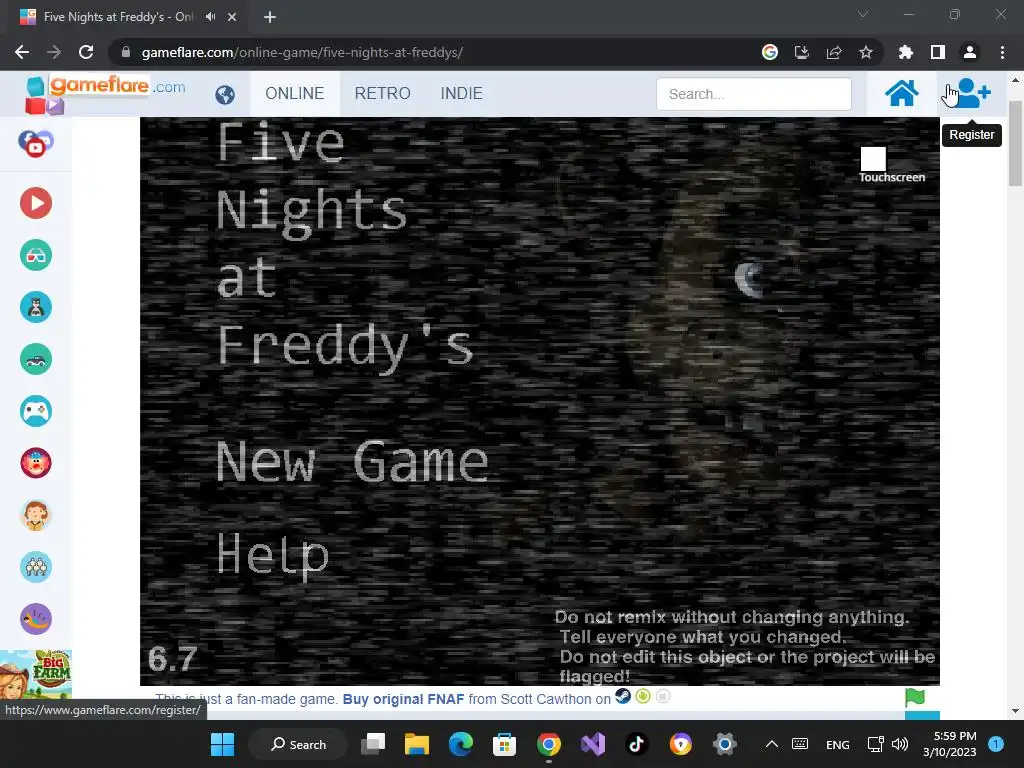Toggle the browser side panel

click(938, 52)
